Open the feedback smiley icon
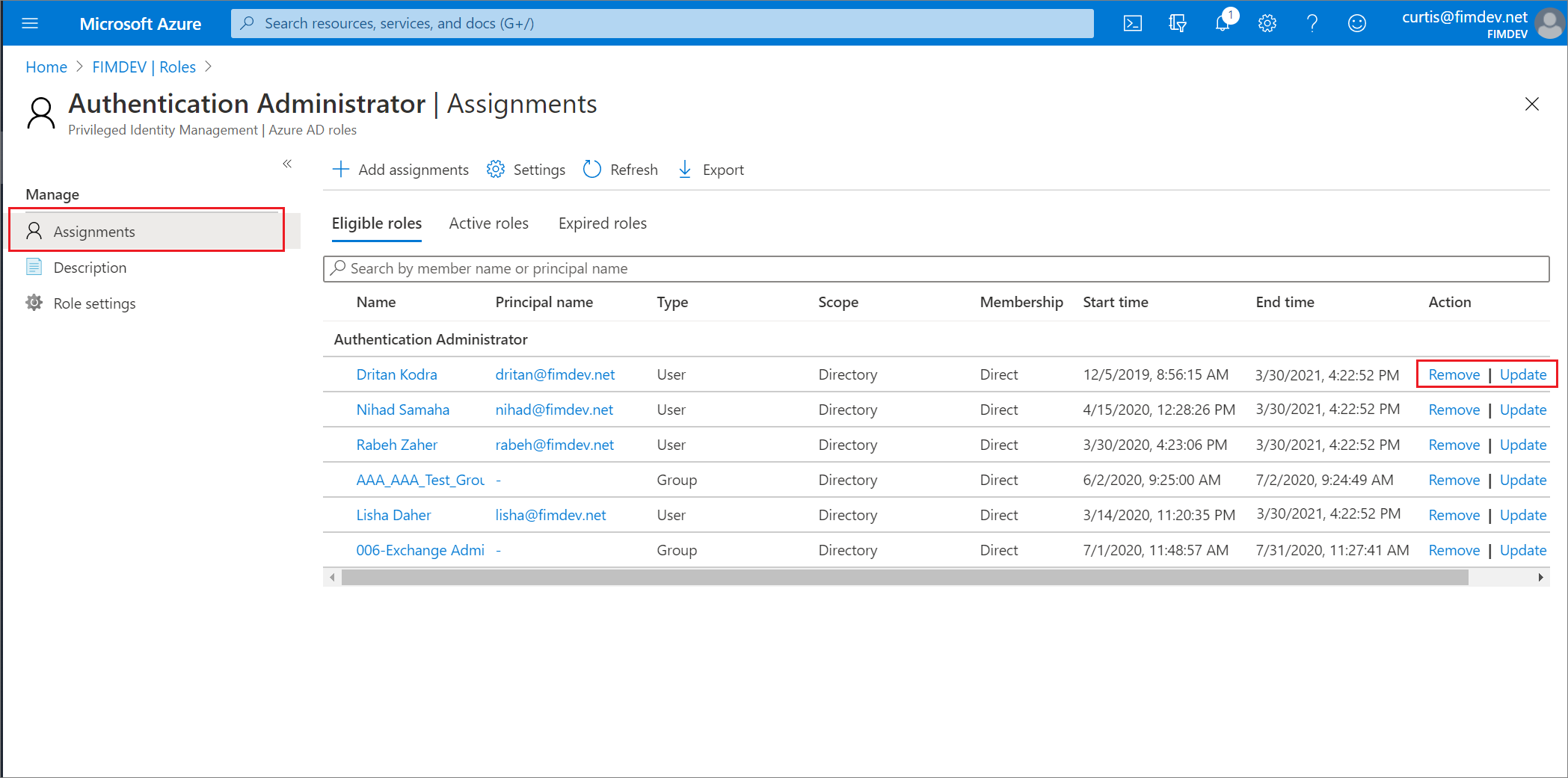Viewport: 1568px width, 778px height. 1357,23
